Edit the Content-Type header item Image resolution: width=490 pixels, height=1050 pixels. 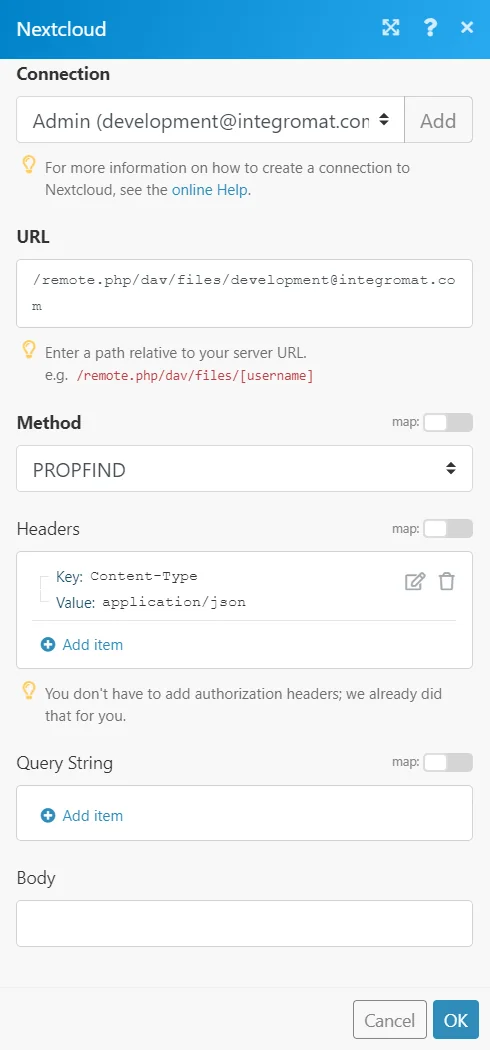coord(415,581)
